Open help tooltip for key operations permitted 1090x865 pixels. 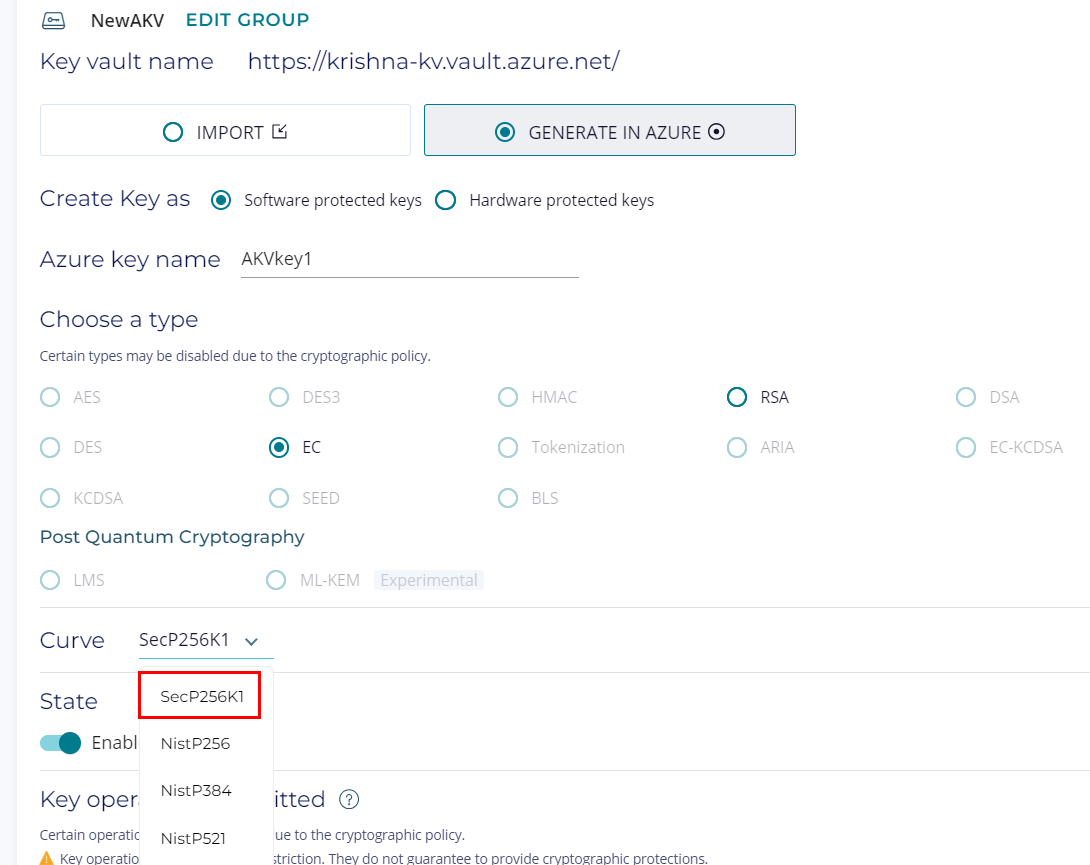[349, 800]
